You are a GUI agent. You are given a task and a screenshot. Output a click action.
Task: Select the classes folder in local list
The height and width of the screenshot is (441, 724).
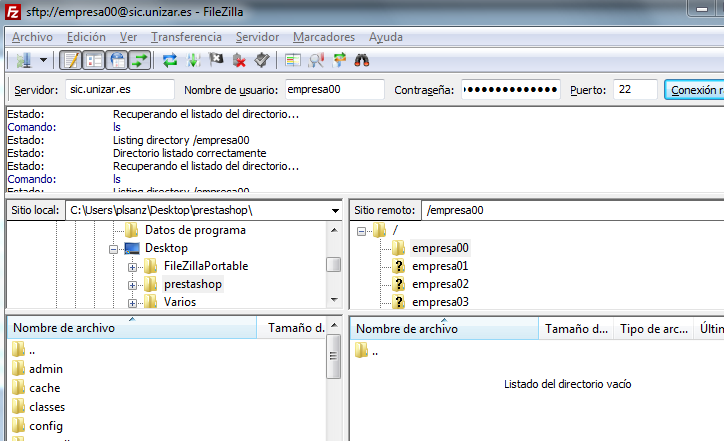[47, 407]
